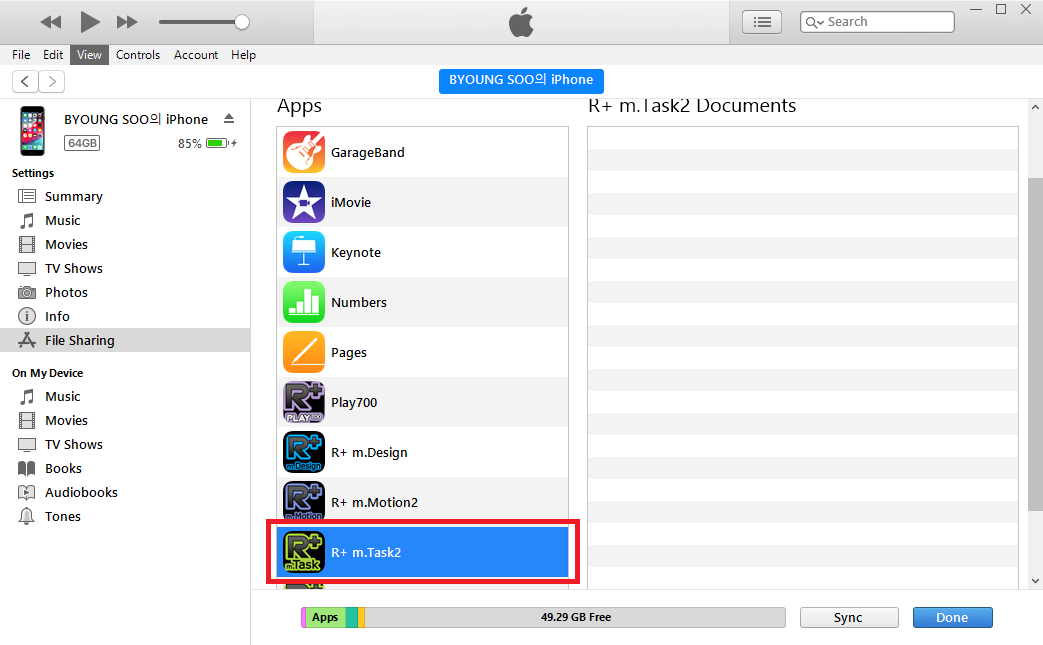Click the rewind previous track button

(51, 22)
